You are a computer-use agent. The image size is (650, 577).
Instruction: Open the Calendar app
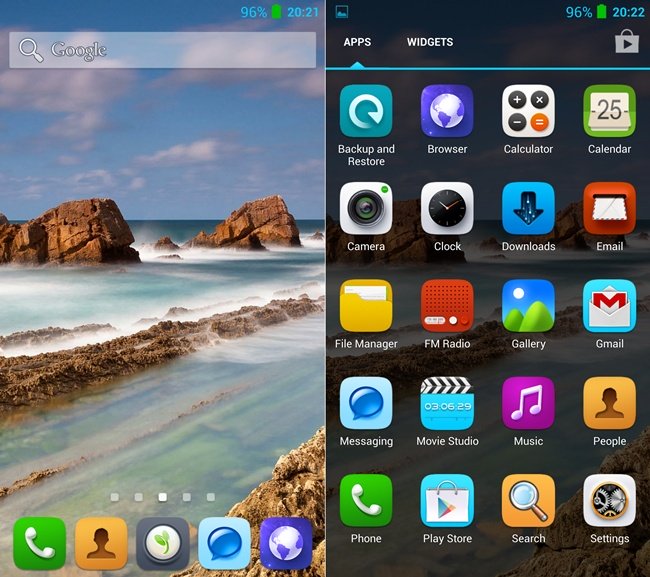(x=609, y=110)
